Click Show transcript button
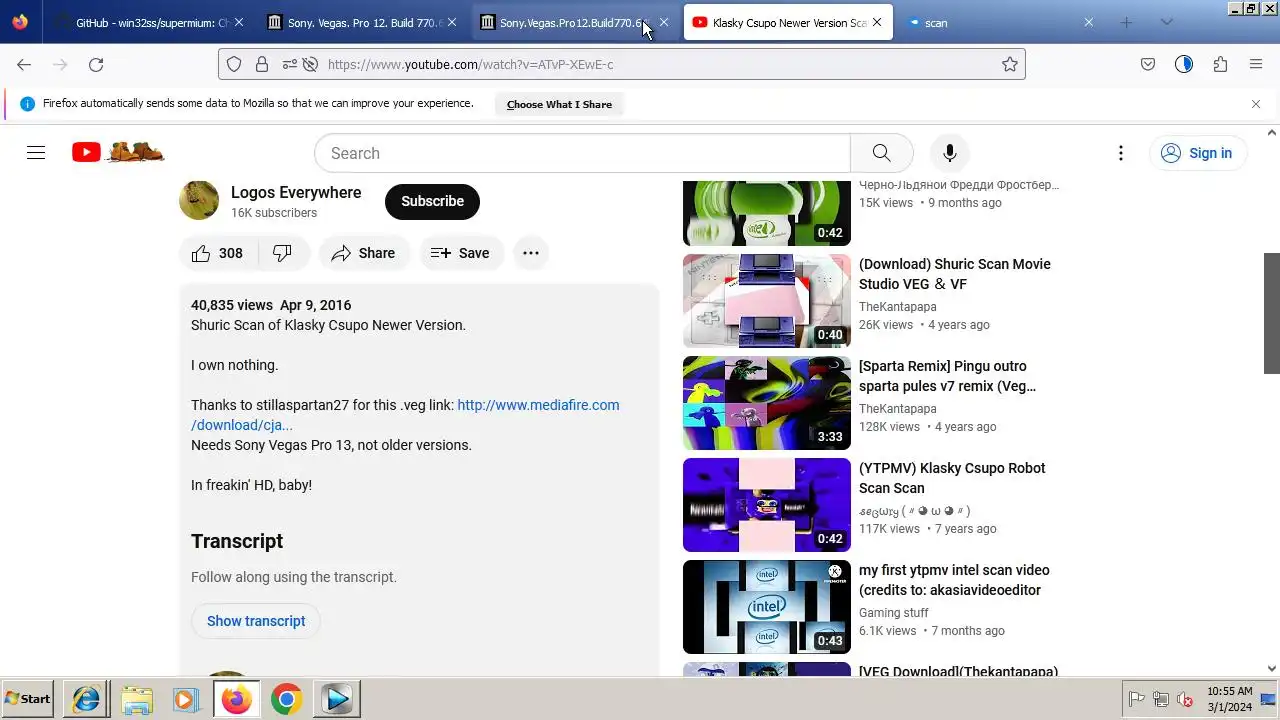Viewport: 1280px width, 720px height. [256, 621]
